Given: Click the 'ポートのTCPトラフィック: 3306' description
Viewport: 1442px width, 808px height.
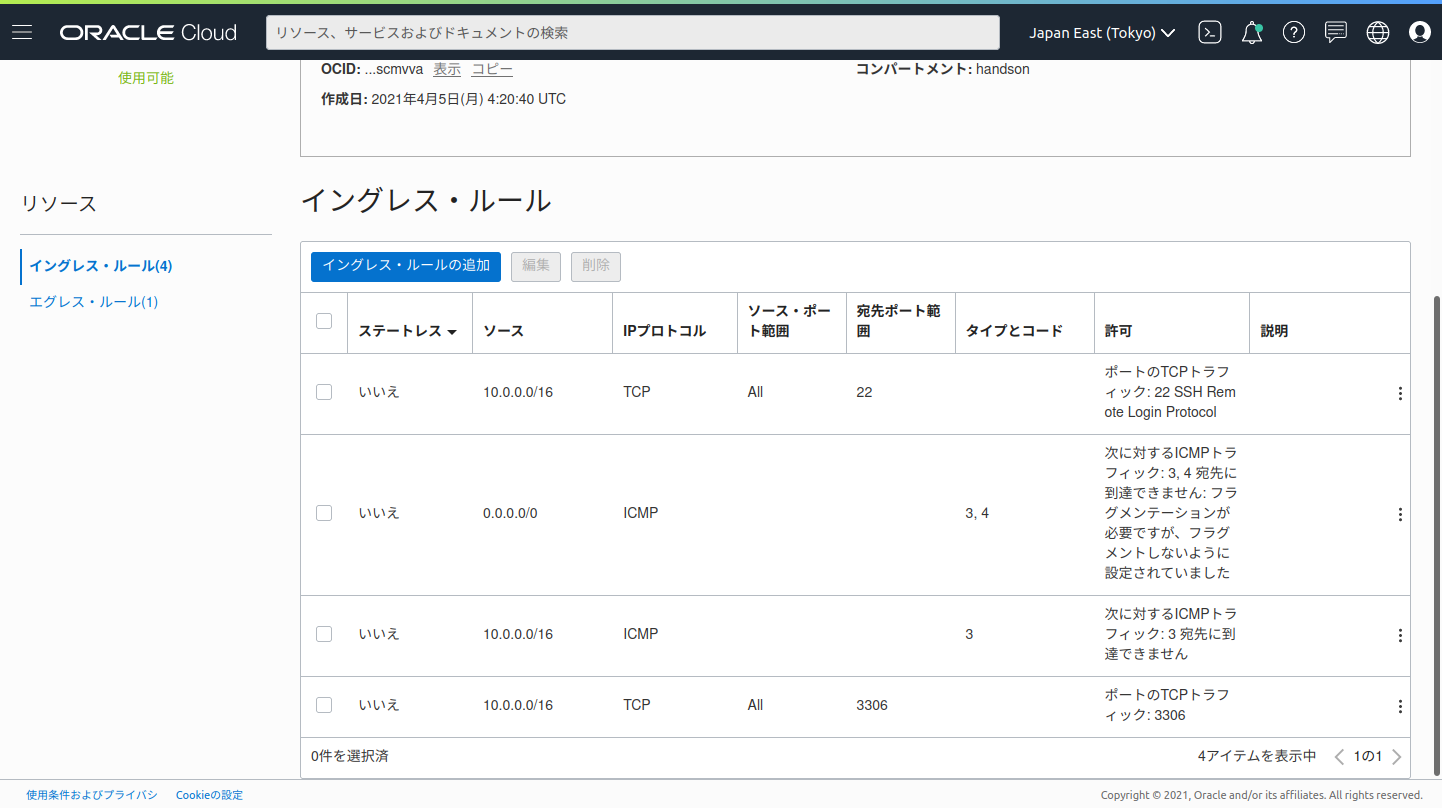Looking at the screenshot, I should click(1167, 705).
